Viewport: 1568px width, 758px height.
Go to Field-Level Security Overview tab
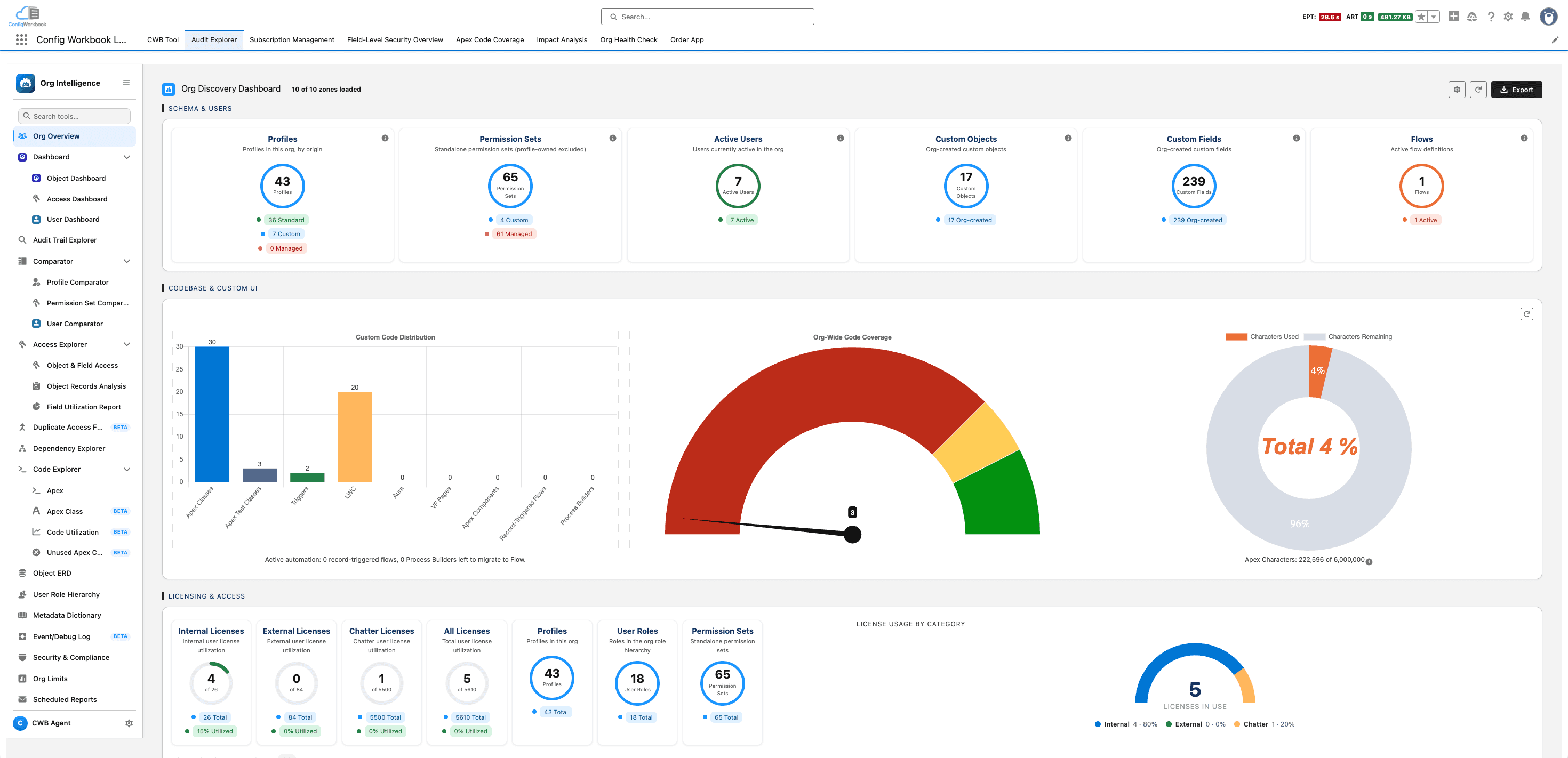395,39
